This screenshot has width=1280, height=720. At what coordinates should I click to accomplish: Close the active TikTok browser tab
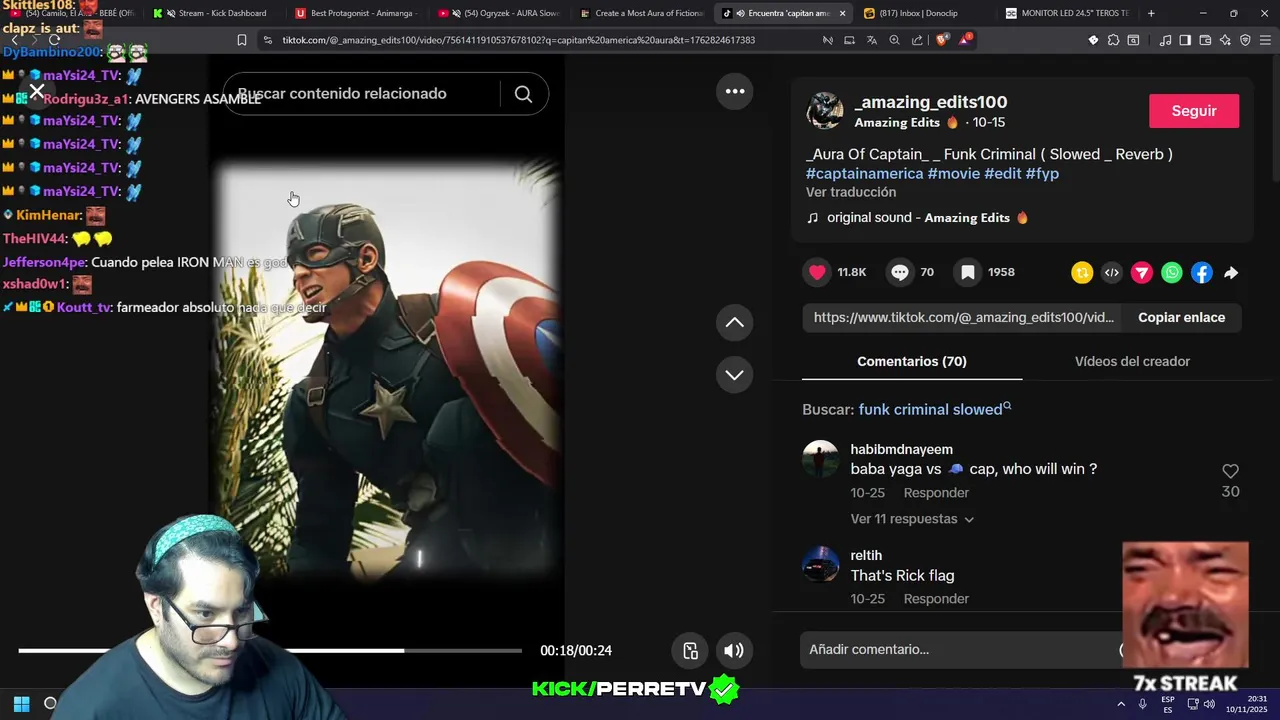click(842, 13)
